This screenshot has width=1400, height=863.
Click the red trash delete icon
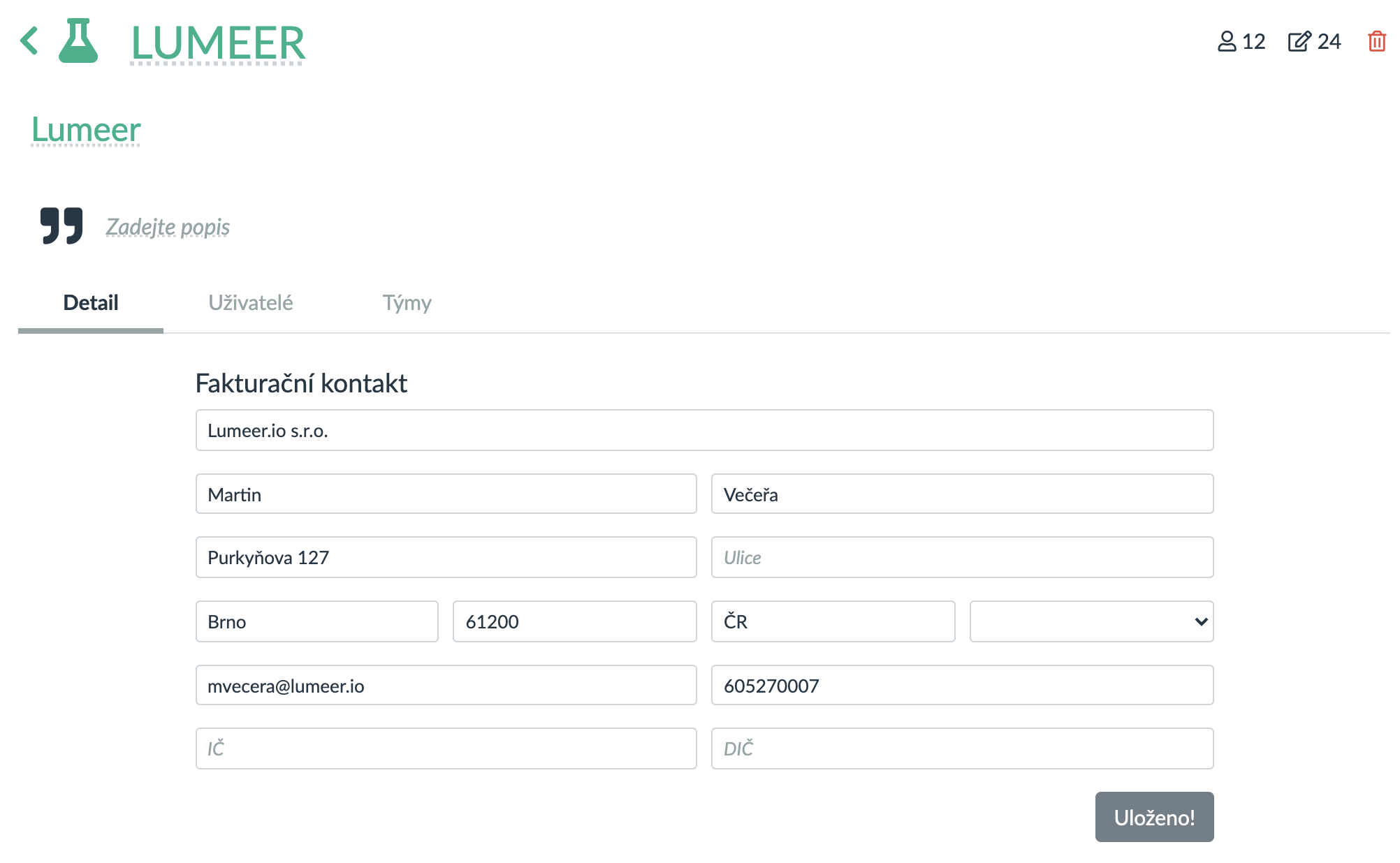point(1377,41)
